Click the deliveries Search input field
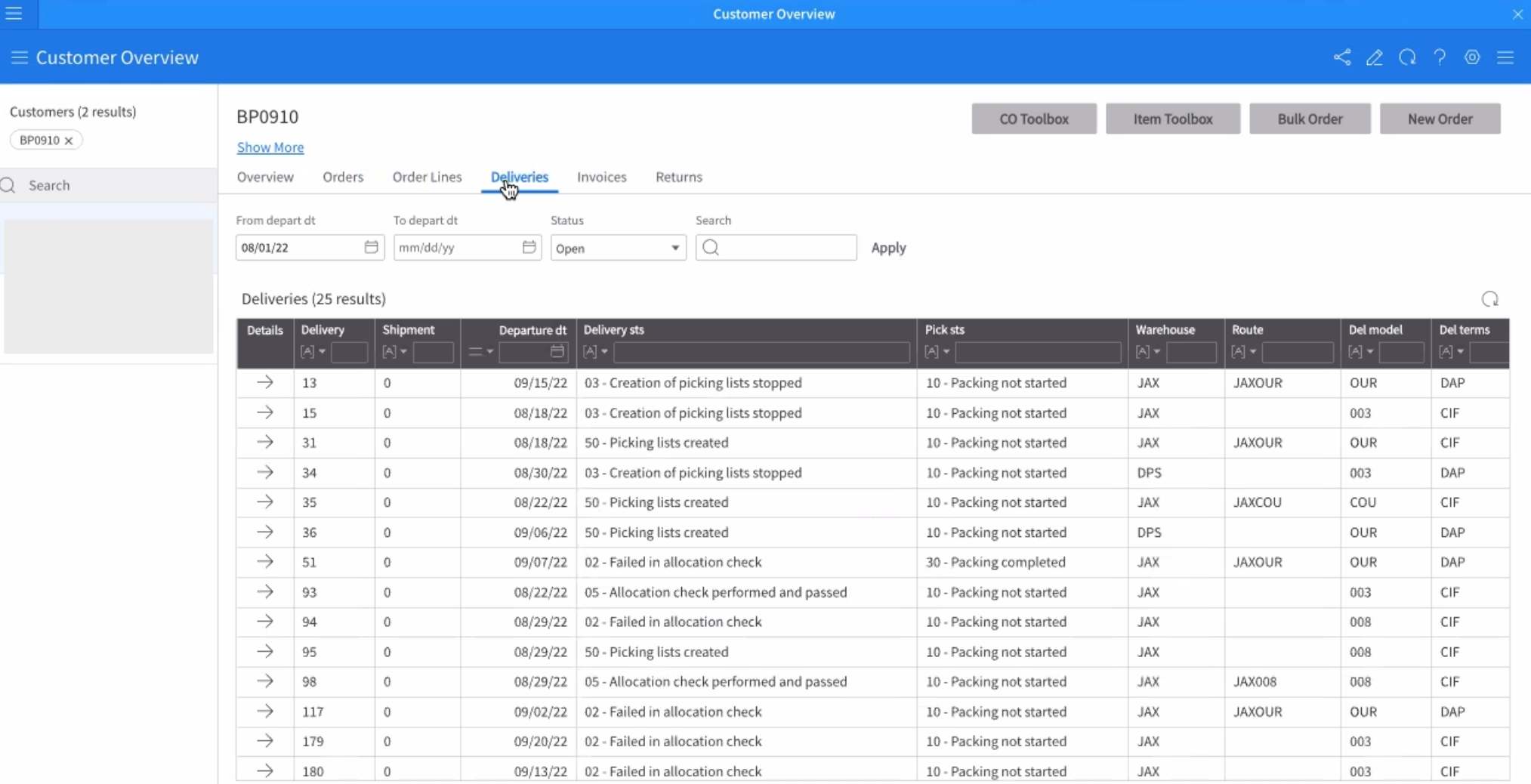 pyautogui.click(x=786, y=248)
